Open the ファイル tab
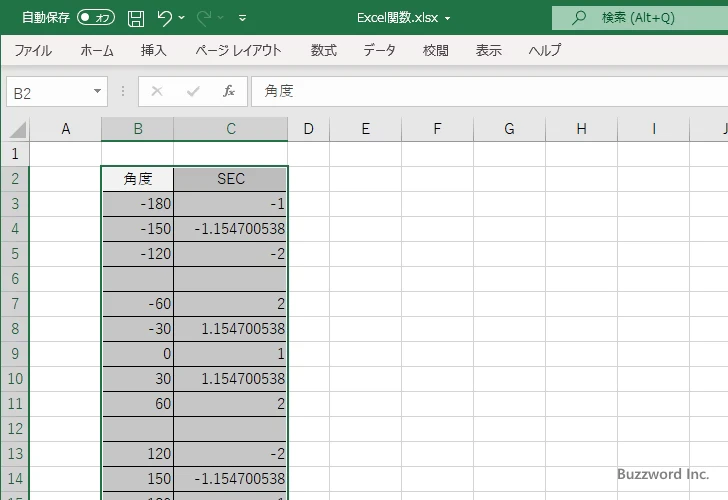 (33, 50)
